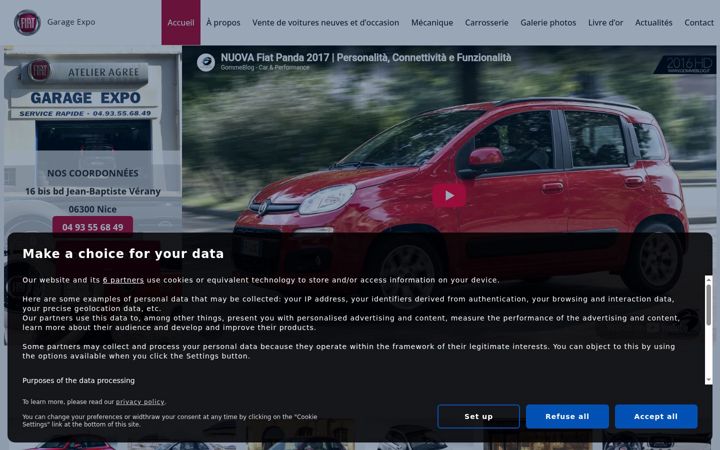Open the GommeBlog channel avatar icon
The image size is (720, 450).
[206, 62]
